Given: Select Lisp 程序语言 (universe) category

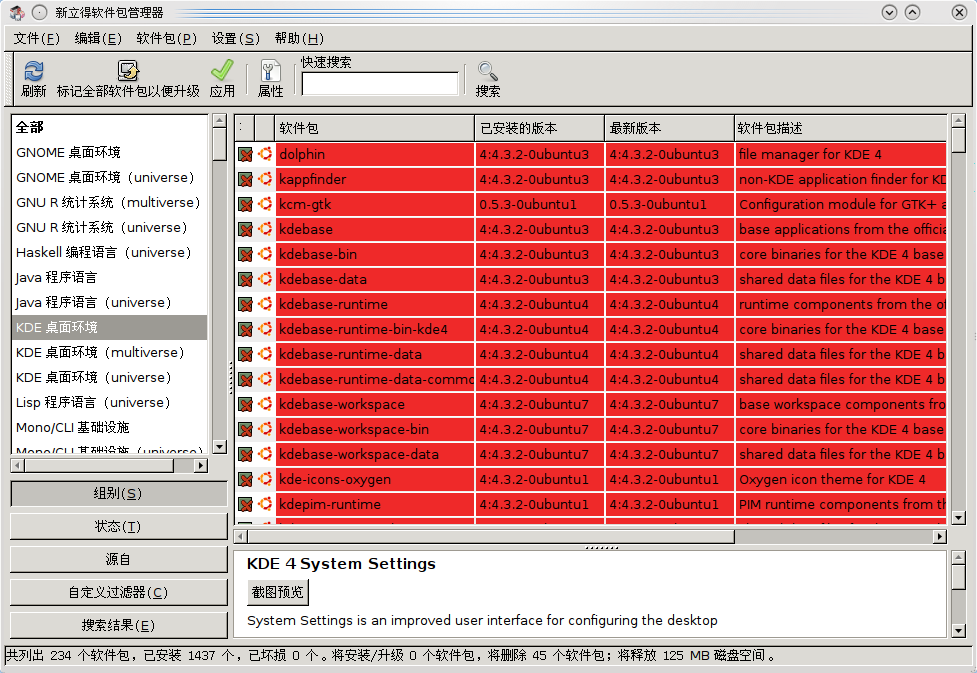Looking at the screenshot, I should (x=110, y=402).
